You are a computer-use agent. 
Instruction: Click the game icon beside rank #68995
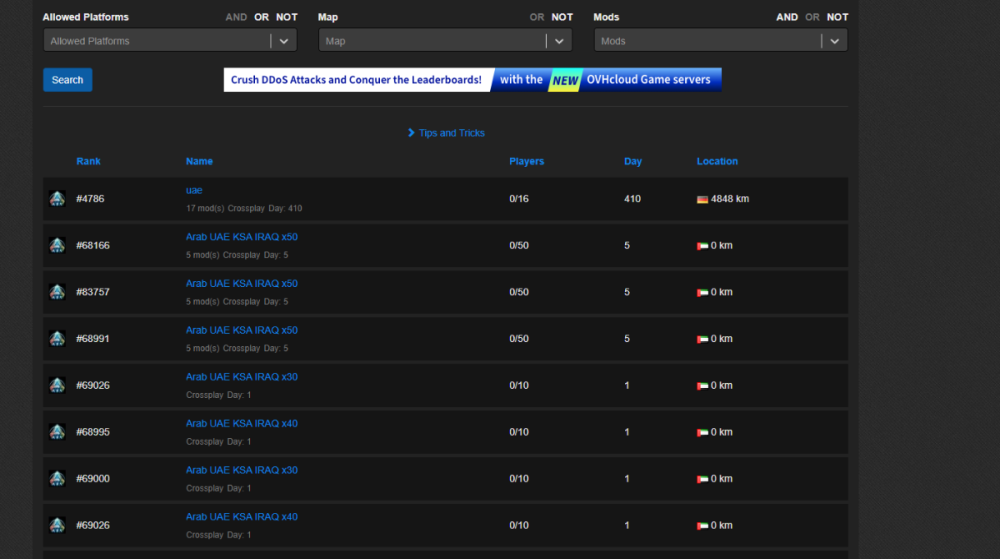pos(57,432)
